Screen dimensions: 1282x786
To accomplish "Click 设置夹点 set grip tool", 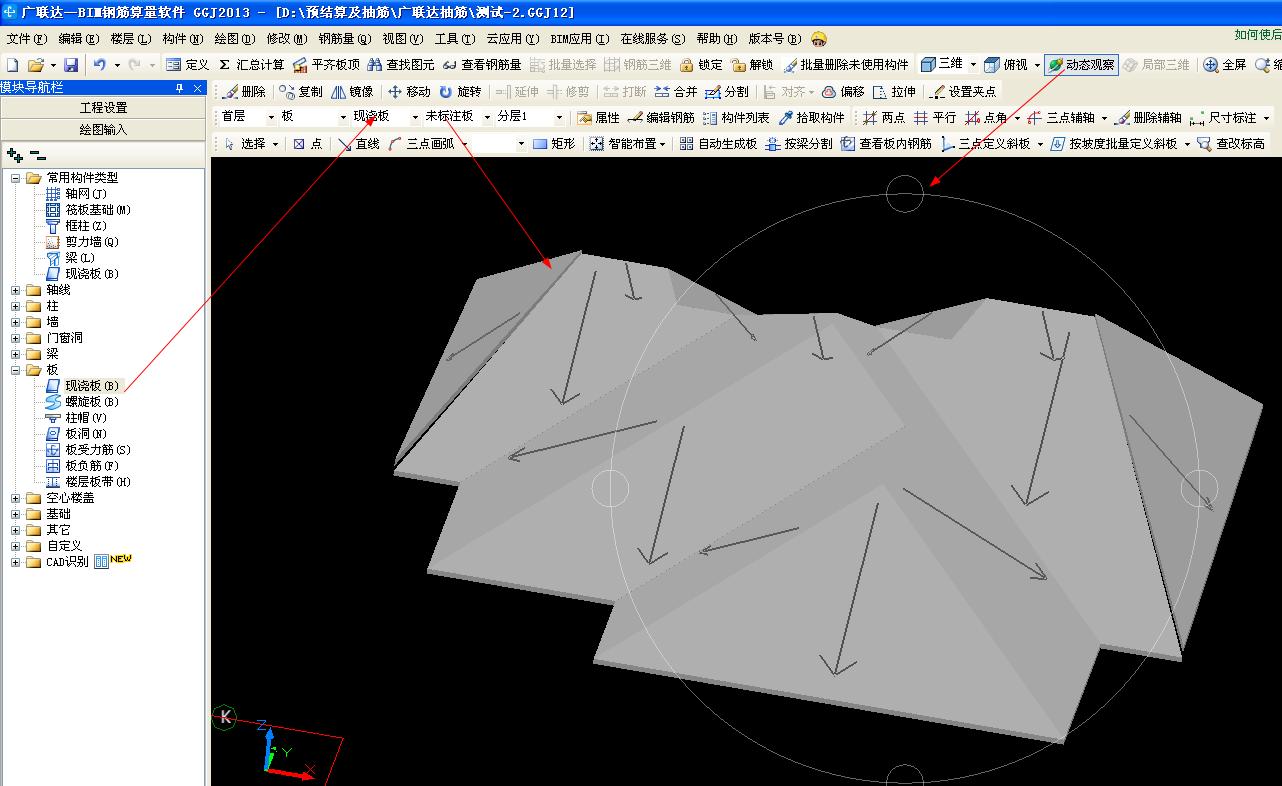I will (x=963, y=91).
